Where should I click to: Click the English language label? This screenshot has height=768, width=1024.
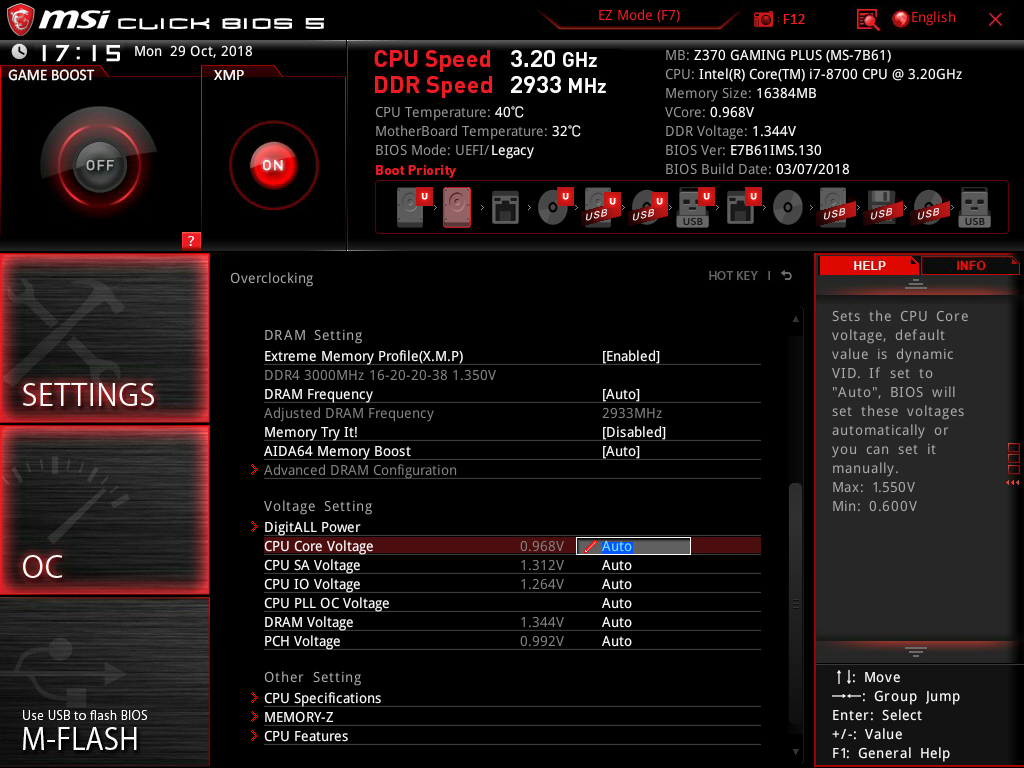[933, 18]
